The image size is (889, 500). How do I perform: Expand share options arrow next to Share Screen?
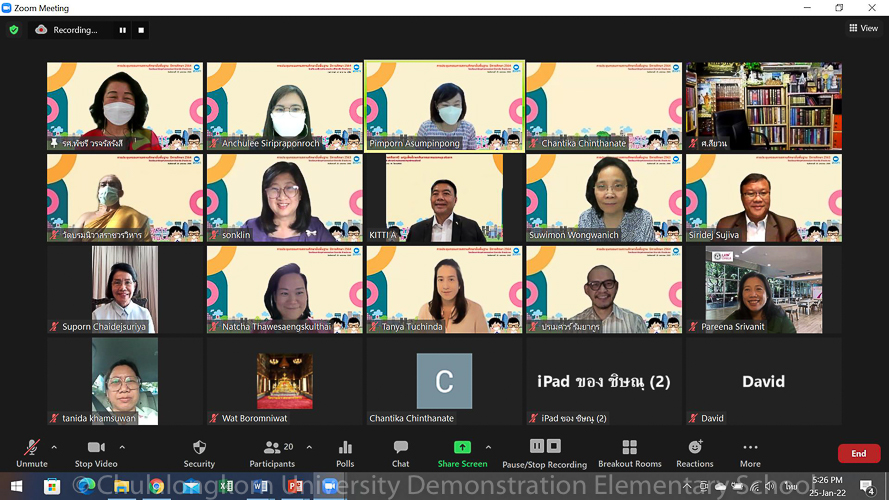[x=488, y=447]
